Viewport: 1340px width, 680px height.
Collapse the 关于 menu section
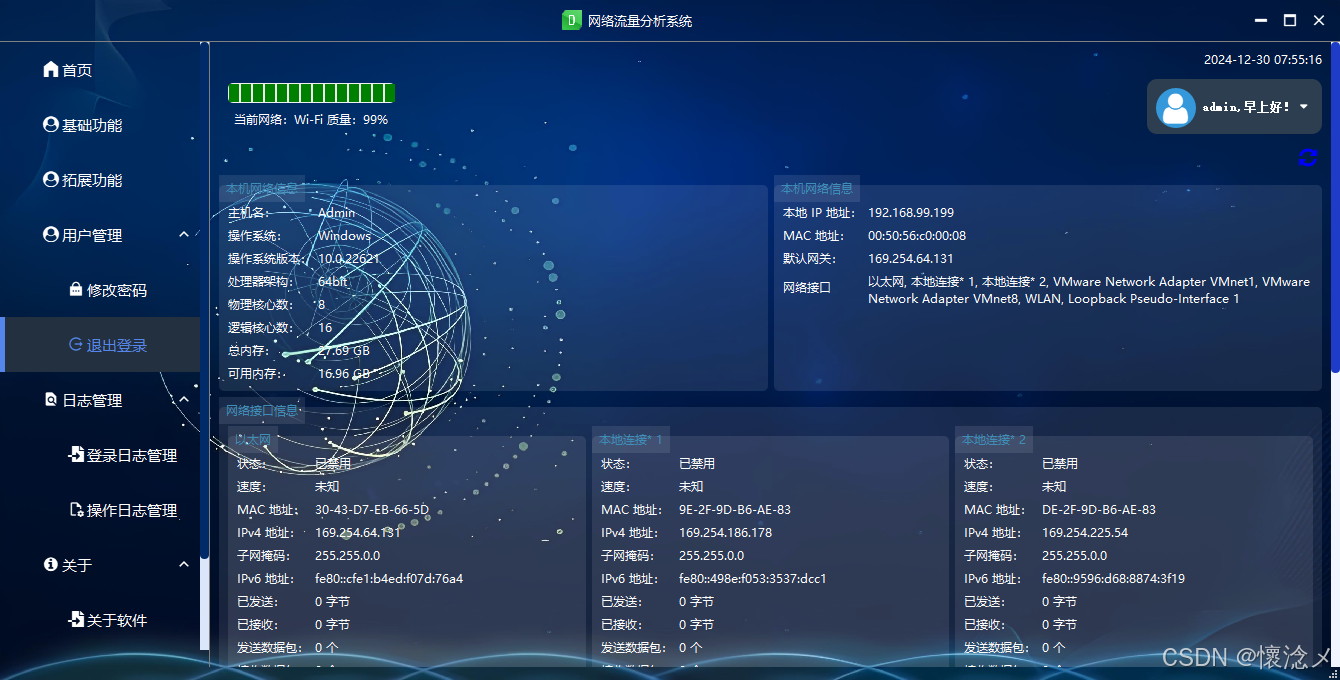tap(184, 564)
